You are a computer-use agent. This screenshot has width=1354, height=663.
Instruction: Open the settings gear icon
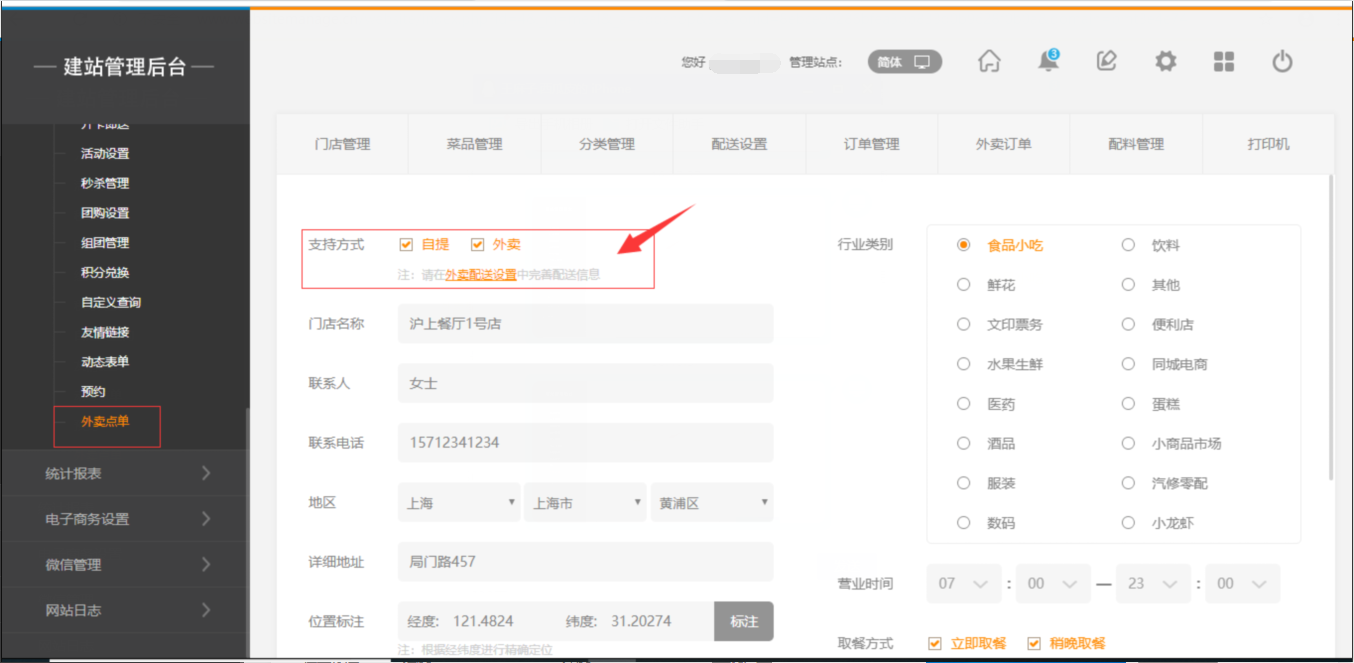[x=1165, y=62]
